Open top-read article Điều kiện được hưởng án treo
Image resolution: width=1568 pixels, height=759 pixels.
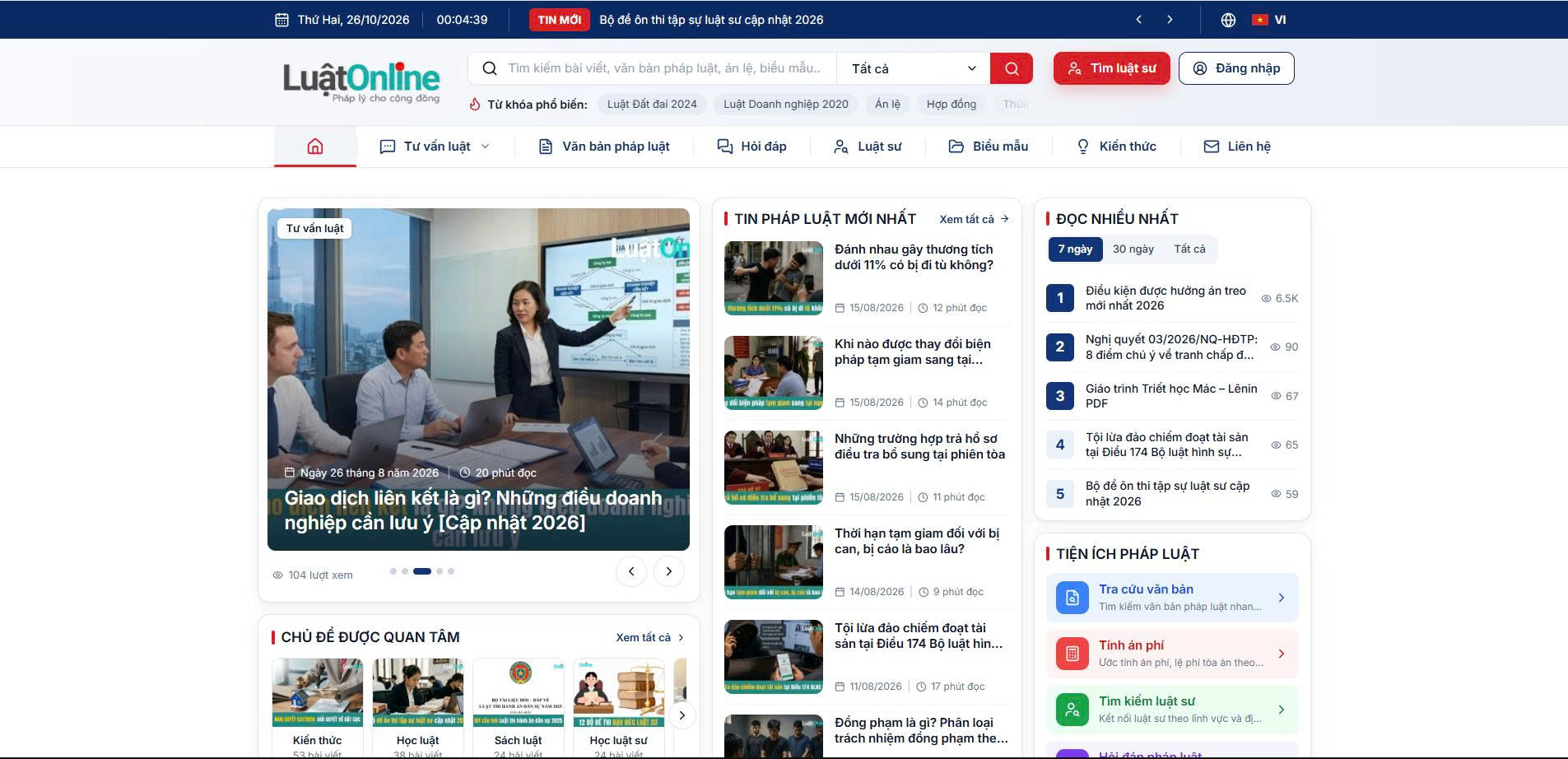1166,298
